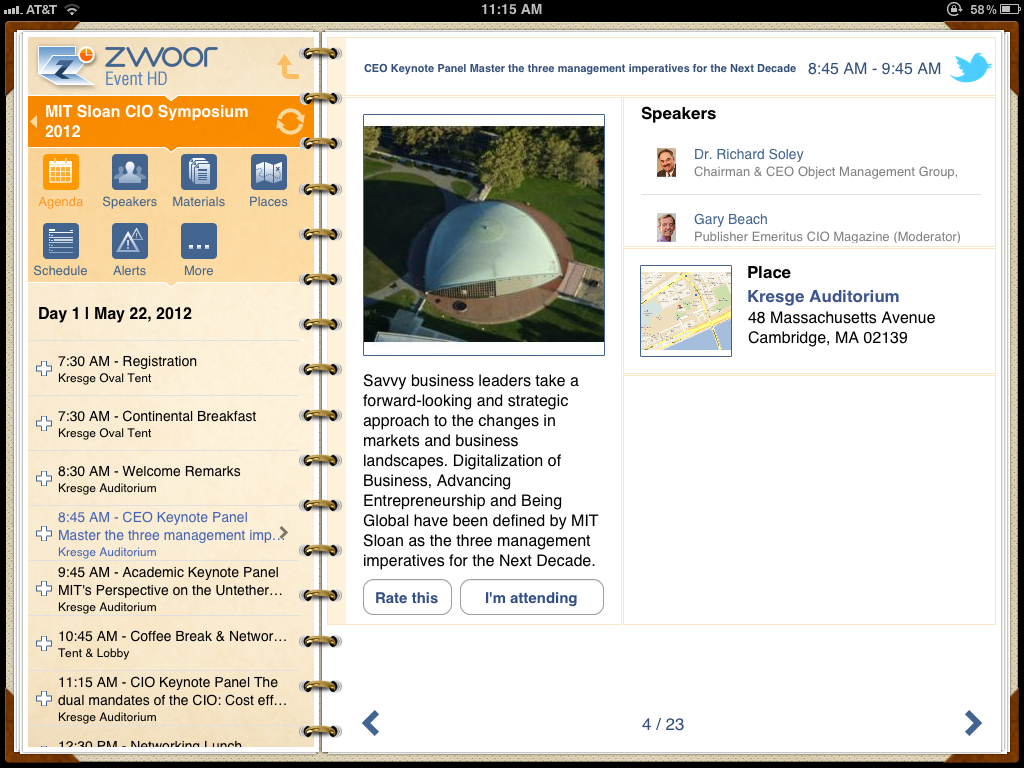Add CEO Keynote Panel to my schedule
This screenshot has height=768, width=1024.
click(44, 534)
